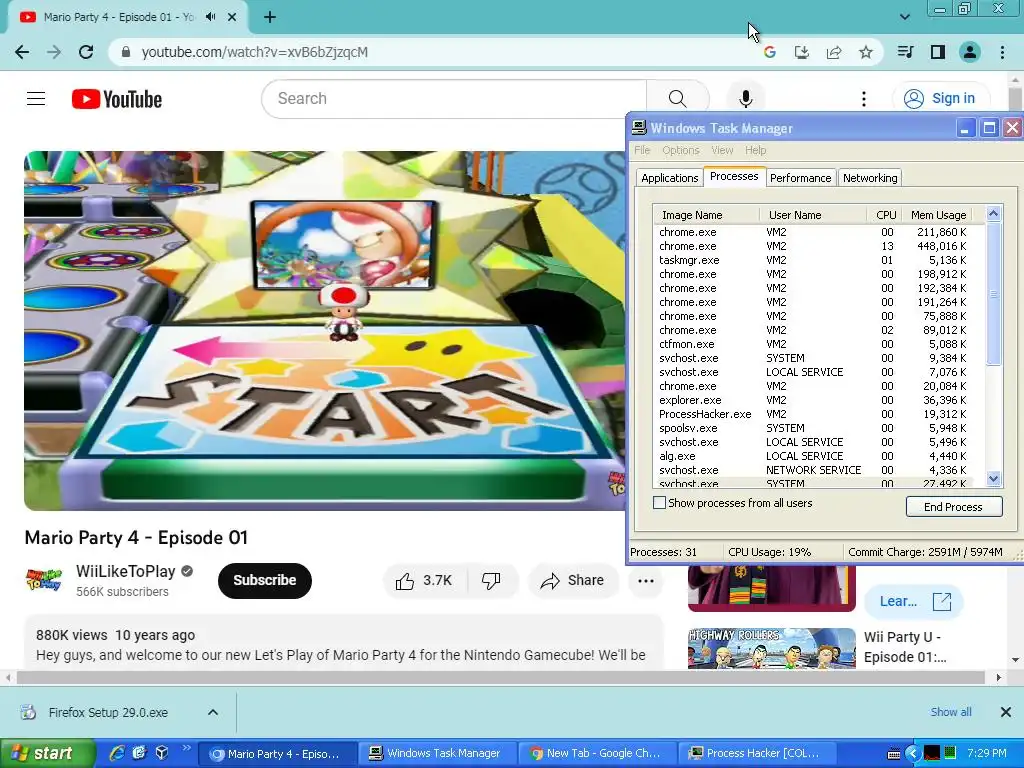Toggle Chrome's side panel icon
Image resolution: width=1024 pixels, height=768 pixels.
938,52
